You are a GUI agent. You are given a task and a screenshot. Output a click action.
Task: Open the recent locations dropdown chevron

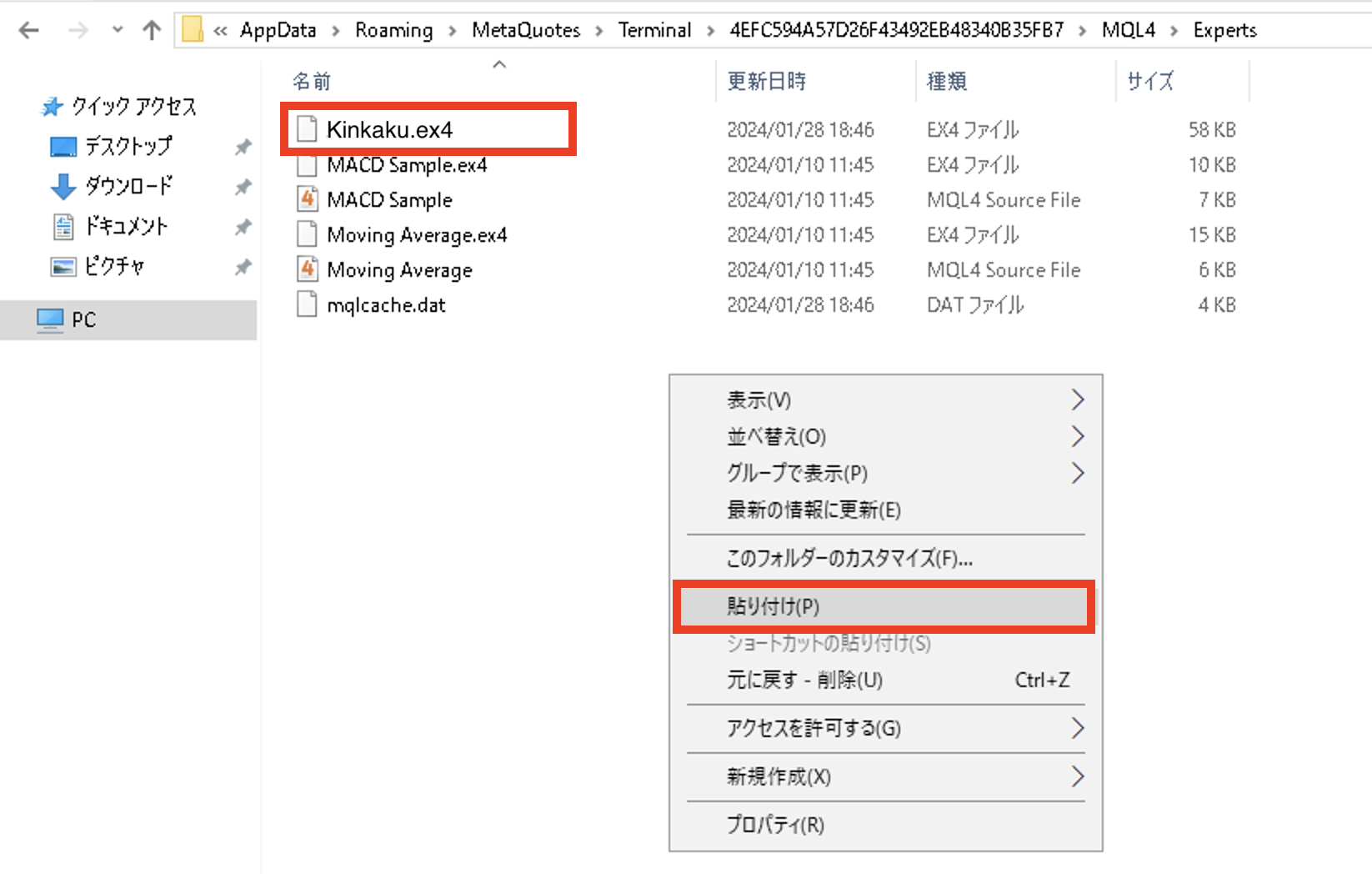tap(118, 31)
